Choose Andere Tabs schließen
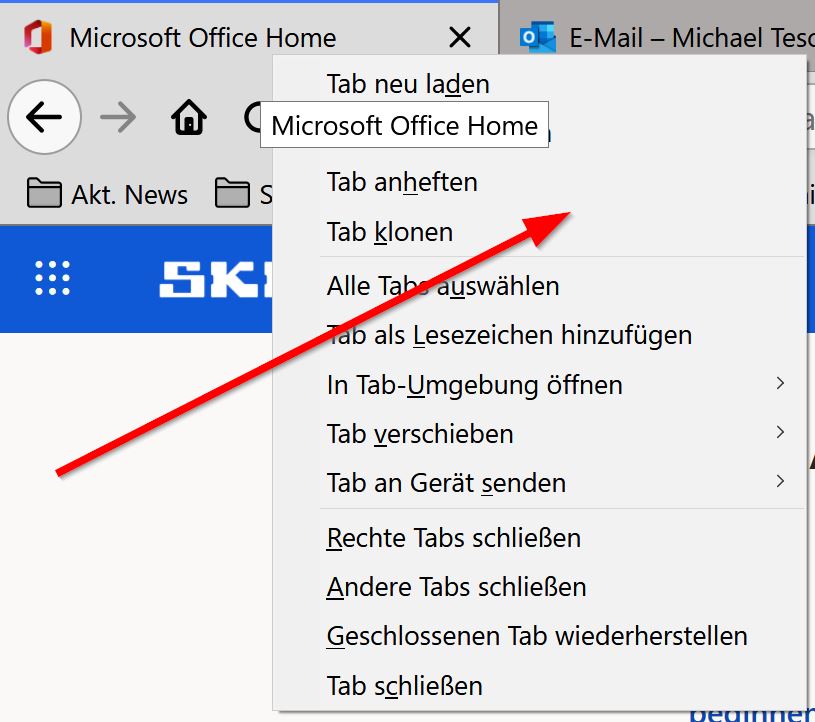The height and width of the screenshot is (722, 815). 456,587
